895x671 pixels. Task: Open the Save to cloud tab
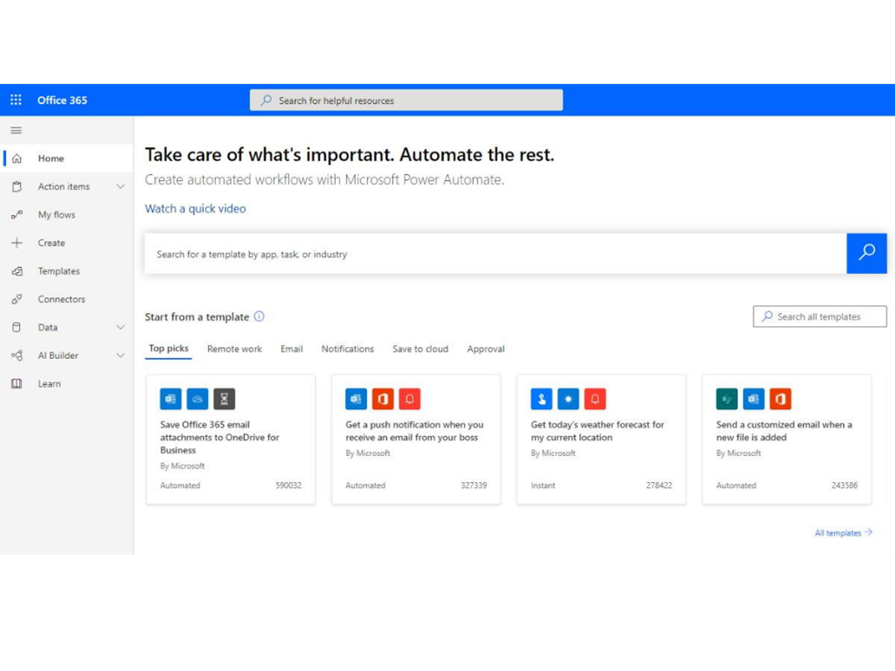pos(420,349)
